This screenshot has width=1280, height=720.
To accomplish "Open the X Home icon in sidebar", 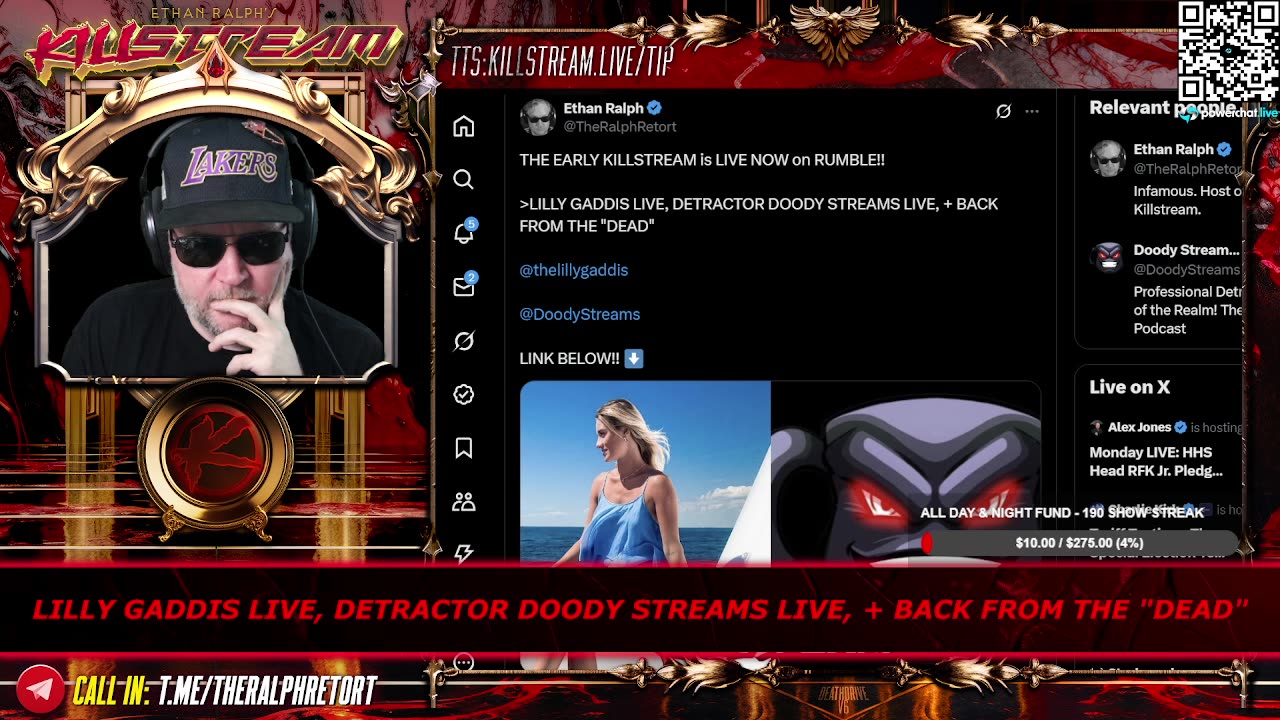I will [x=463, y=126].
